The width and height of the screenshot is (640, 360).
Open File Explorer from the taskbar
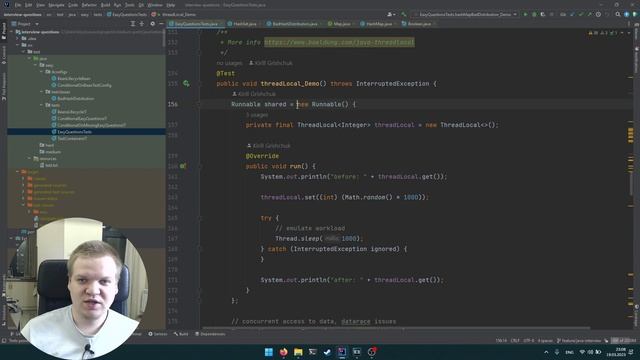(x=298, y=352)
